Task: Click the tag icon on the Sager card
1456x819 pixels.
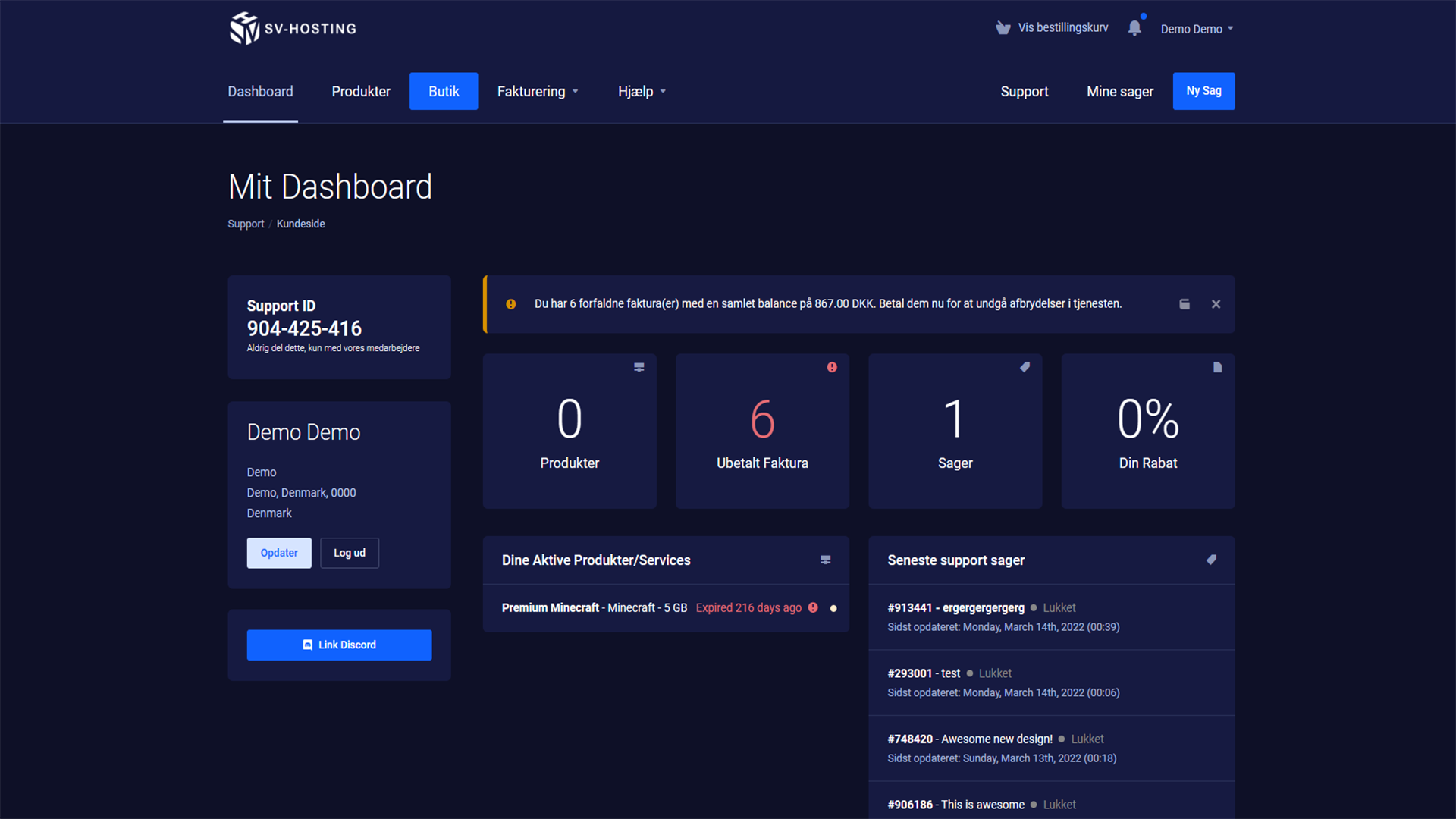Action: [x=1025, y=367]
